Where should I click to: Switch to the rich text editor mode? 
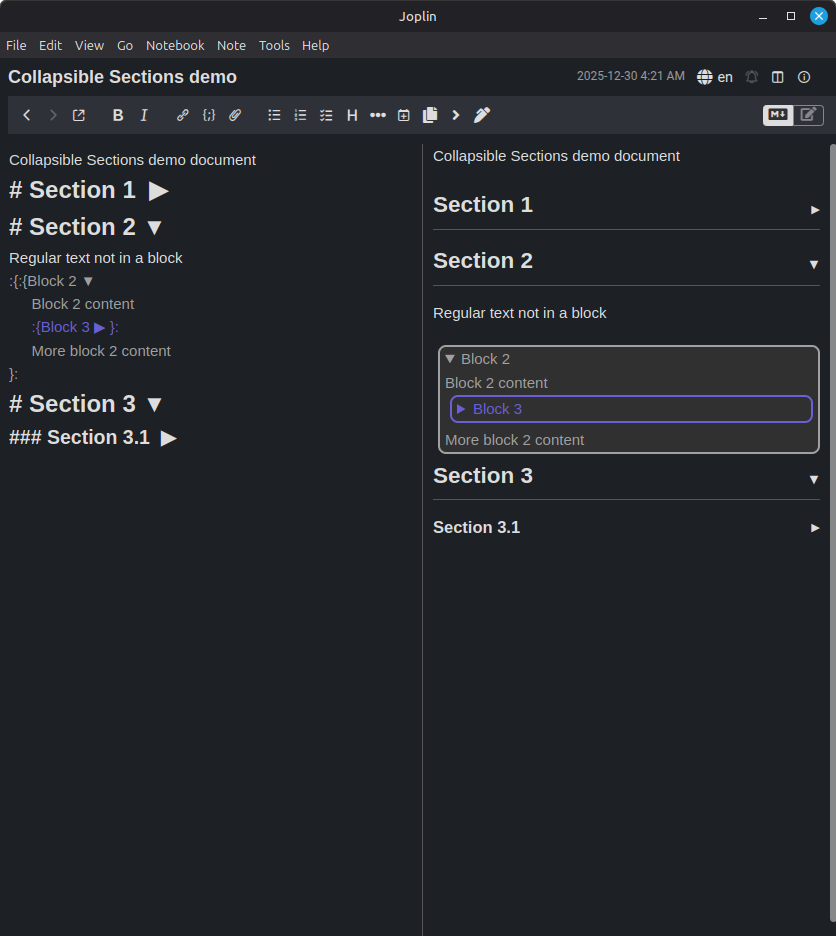point(809,115)
